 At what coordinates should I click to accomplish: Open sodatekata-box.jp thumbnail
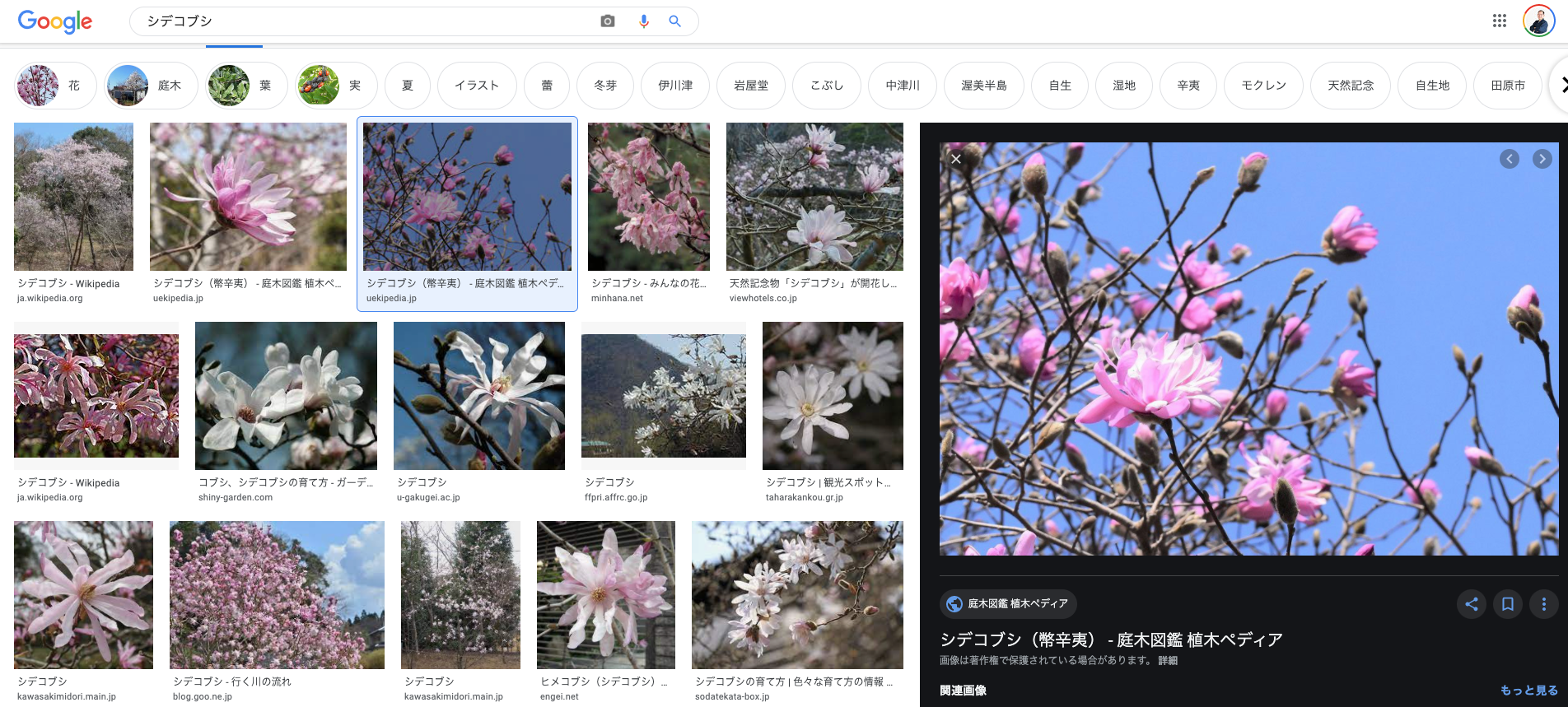(x=797, y=595)
